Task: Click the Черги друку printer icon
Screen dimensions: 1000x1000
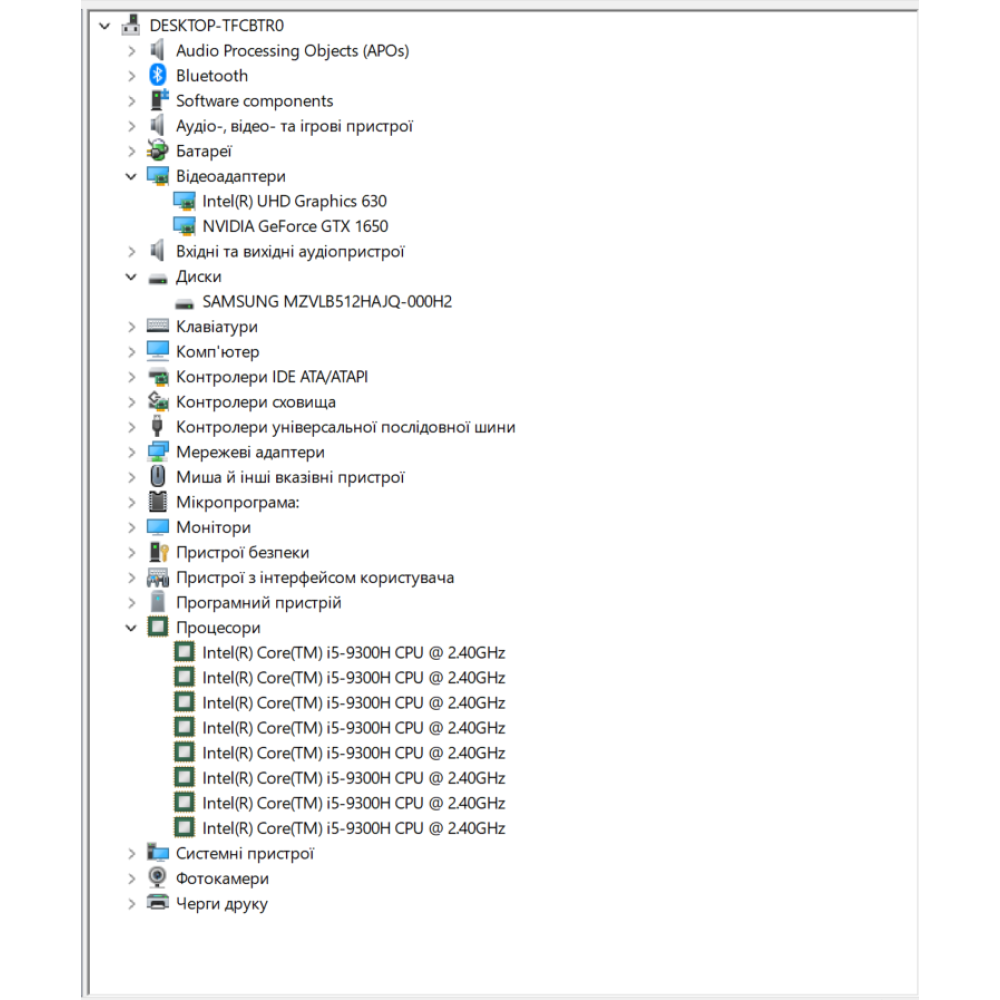Action: tap(158, 902)
